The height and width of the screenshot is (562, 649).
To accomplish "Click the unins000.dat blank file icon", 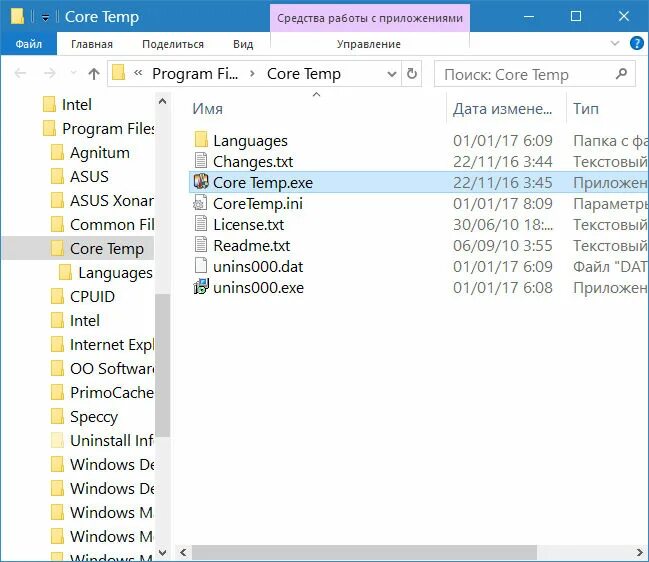I will point(201,266).
